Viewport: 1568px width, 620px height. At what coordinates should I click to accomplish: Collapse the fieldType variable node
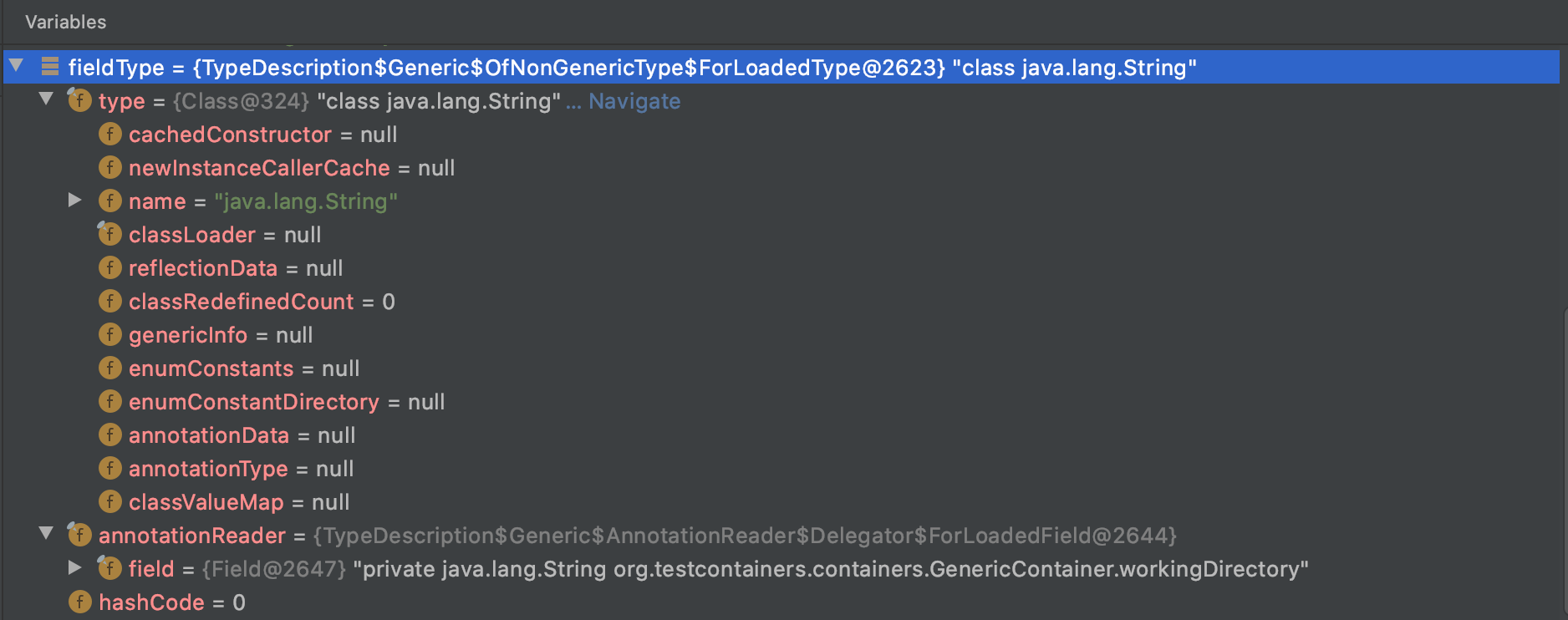coord(17,67)
